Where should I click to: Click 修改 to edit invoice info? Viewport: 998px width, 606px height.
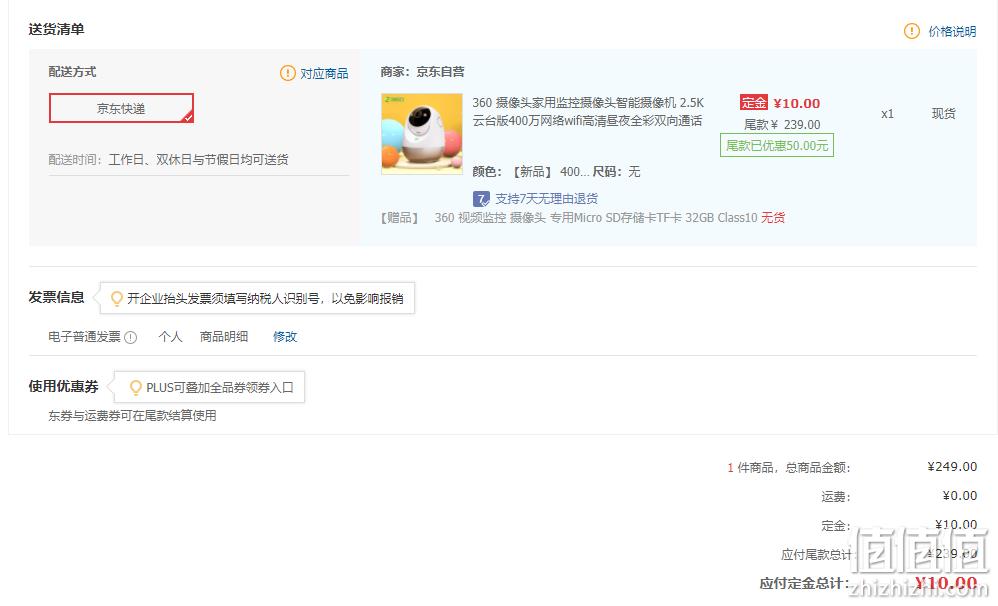click(285, 337)
